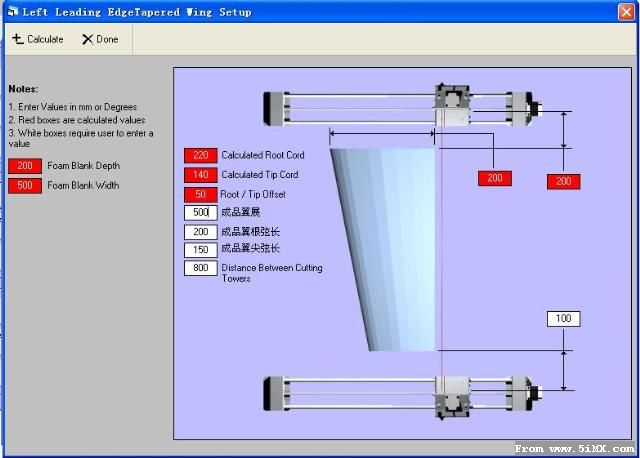Click the 成品翼根弦长 input field with 200
The width and height of the screenshot is (640, 458).
point(200,232)
